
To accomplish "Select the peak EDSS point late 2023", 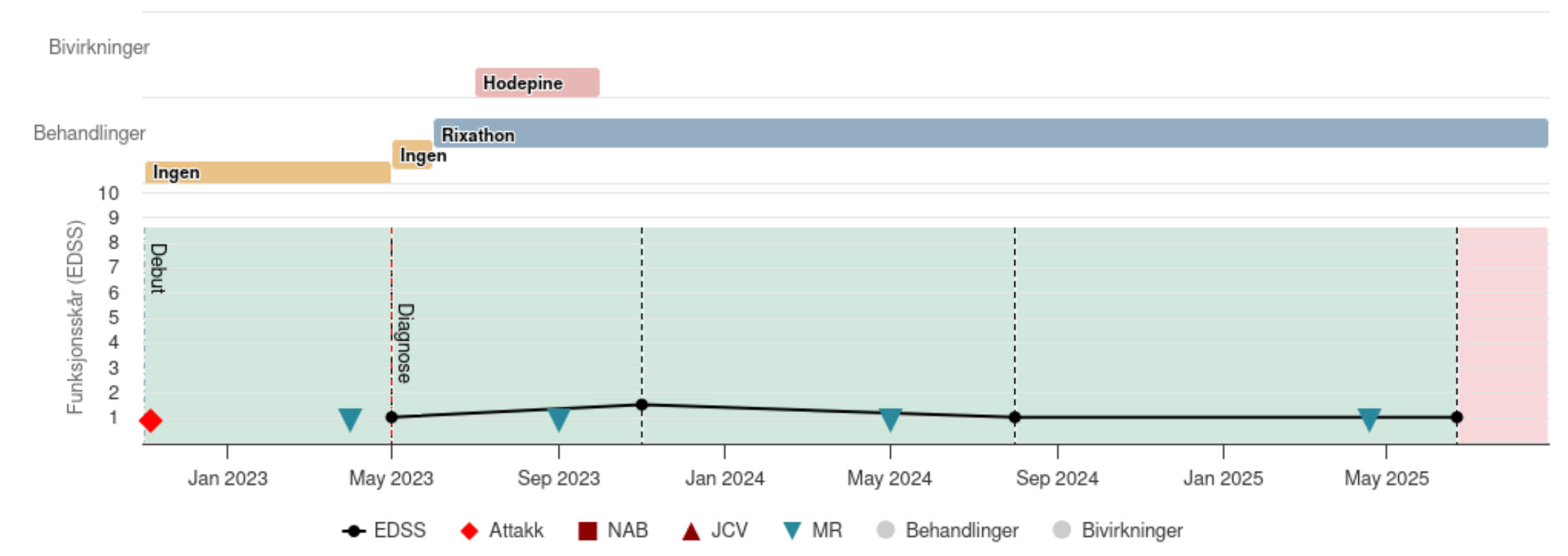I will (x=641, y=404).
